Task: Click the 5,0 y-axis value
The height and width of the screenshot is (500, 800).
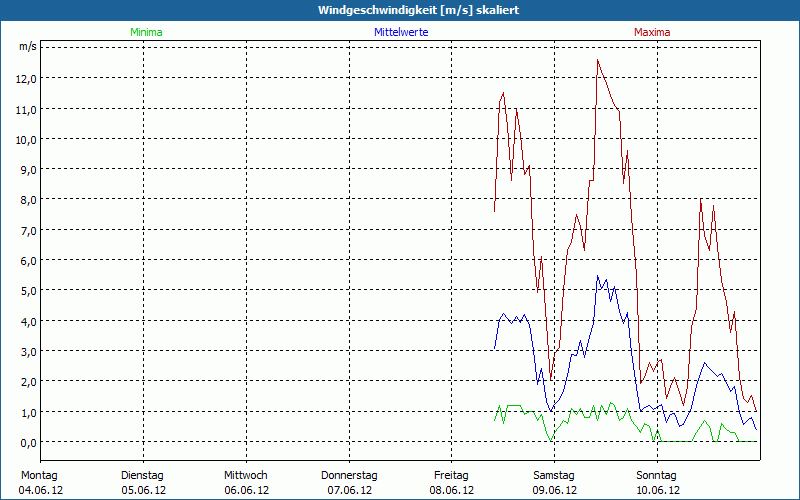Action: 29,291
